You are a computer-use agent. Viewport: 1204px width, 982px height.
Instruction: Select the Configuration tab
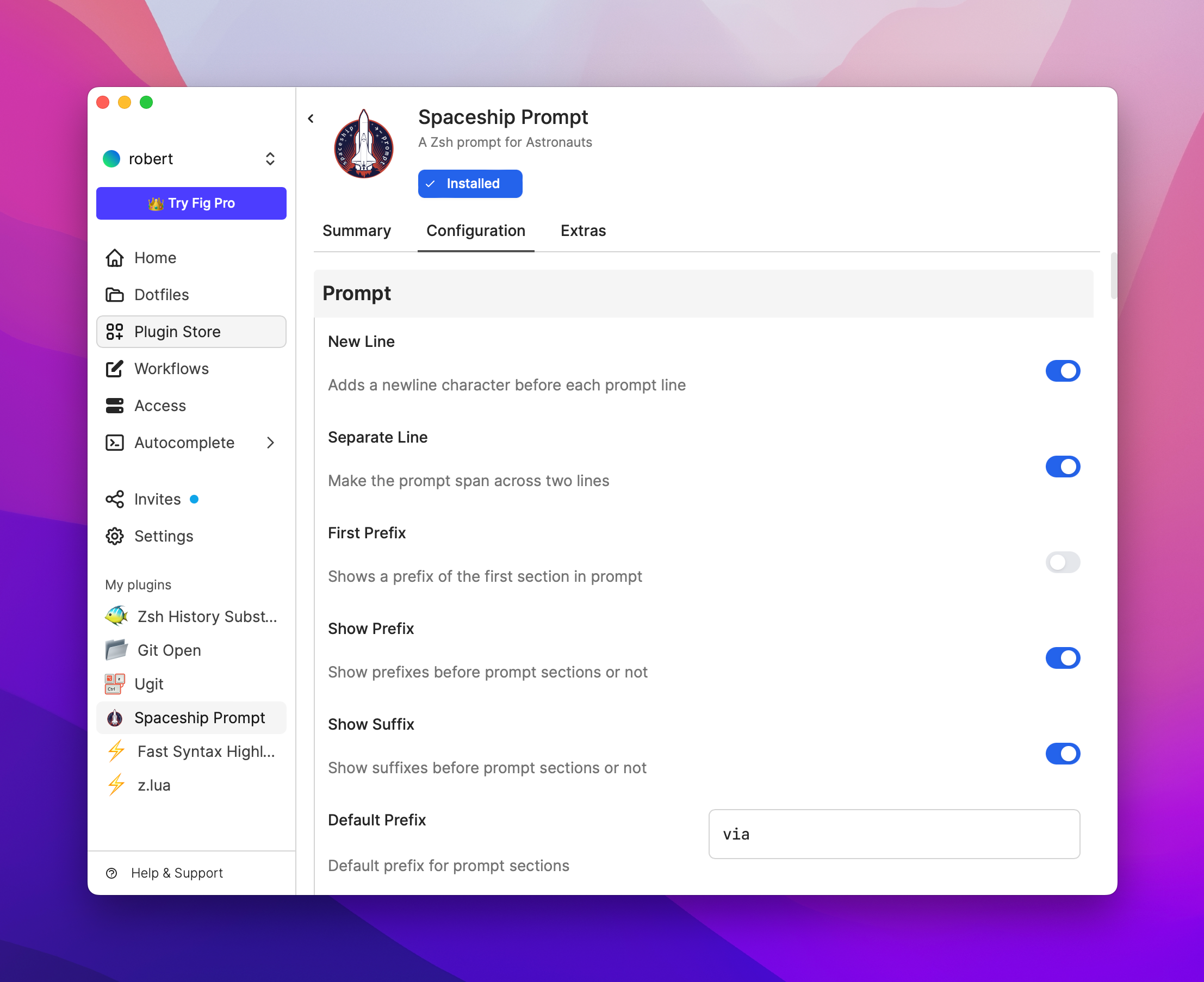point(476,231)
